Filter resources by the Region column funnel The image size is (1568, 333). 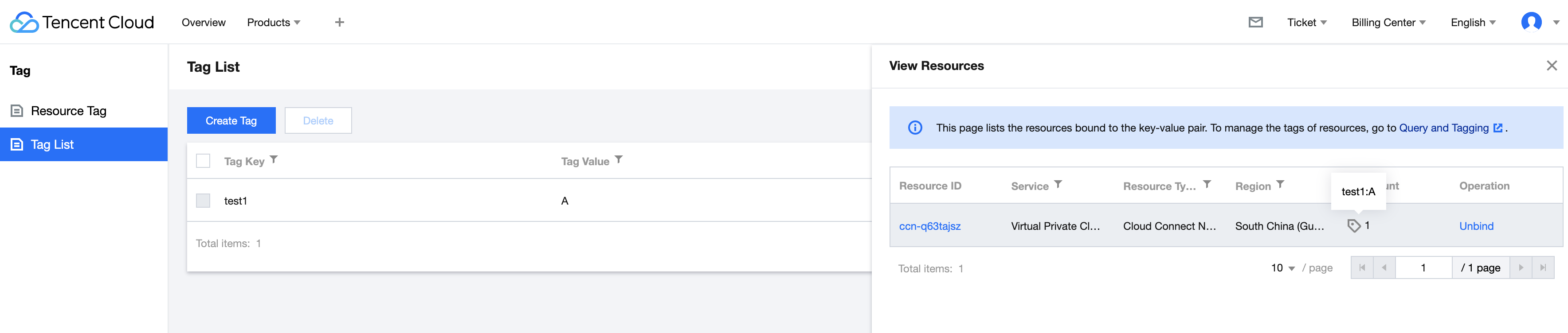pos(1280,185)
